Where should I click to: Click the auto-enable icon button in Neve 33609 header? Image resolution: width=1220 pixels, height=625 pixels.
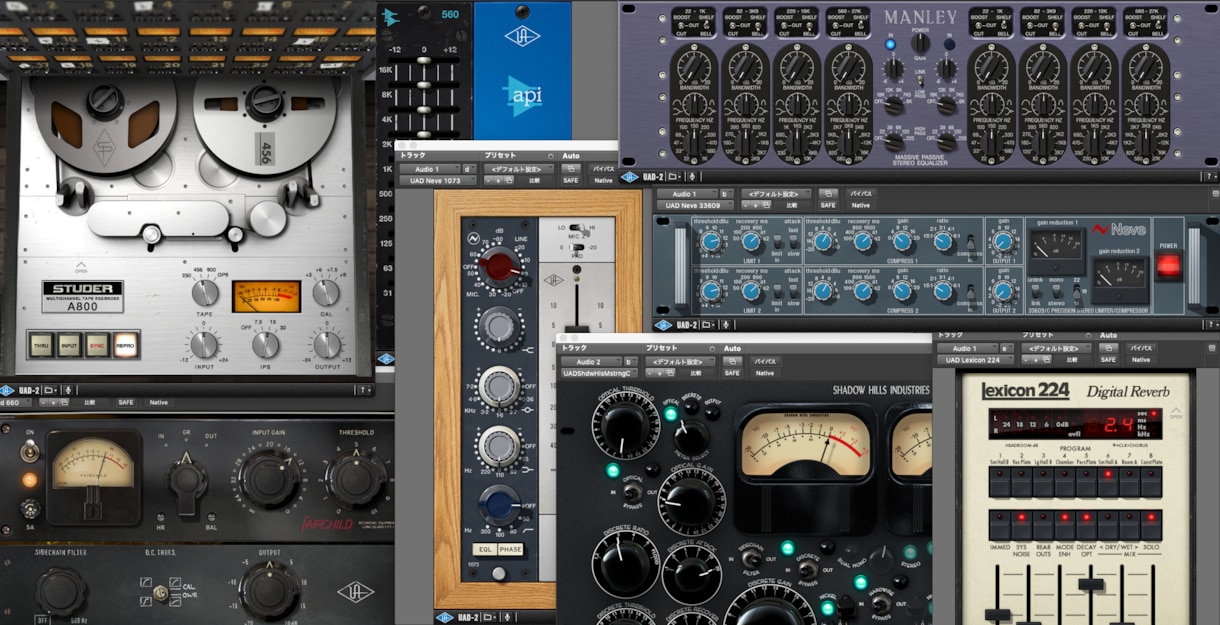click(827, 193)
